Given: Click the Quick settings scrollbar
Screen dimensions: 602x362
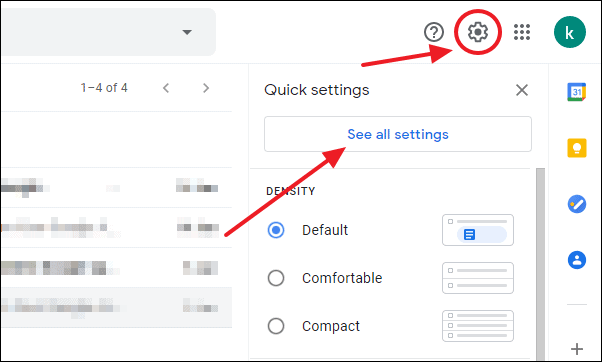Looking at the screenshot, I should tap(540, 263).
